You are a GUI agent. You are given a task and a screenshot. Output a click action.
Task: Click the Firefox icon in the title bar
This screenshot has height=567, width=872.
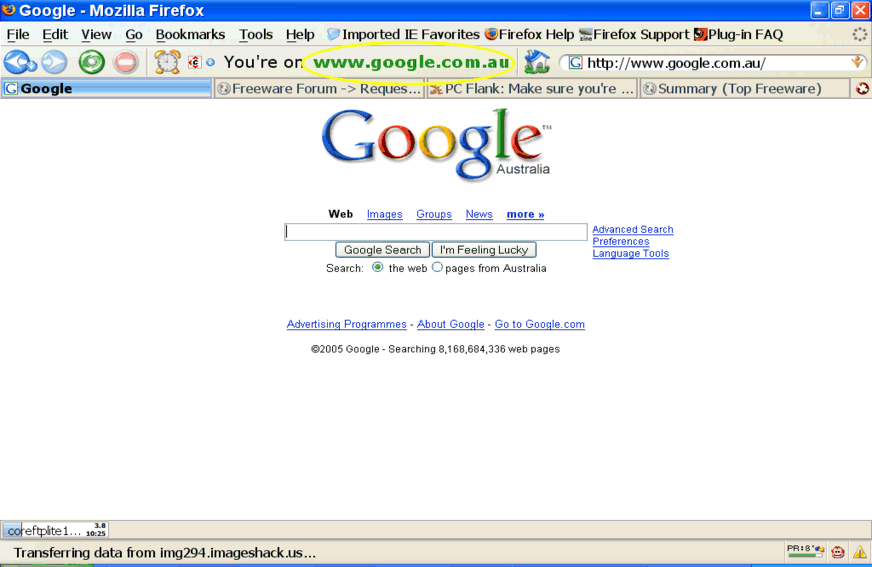coord(8,9)
